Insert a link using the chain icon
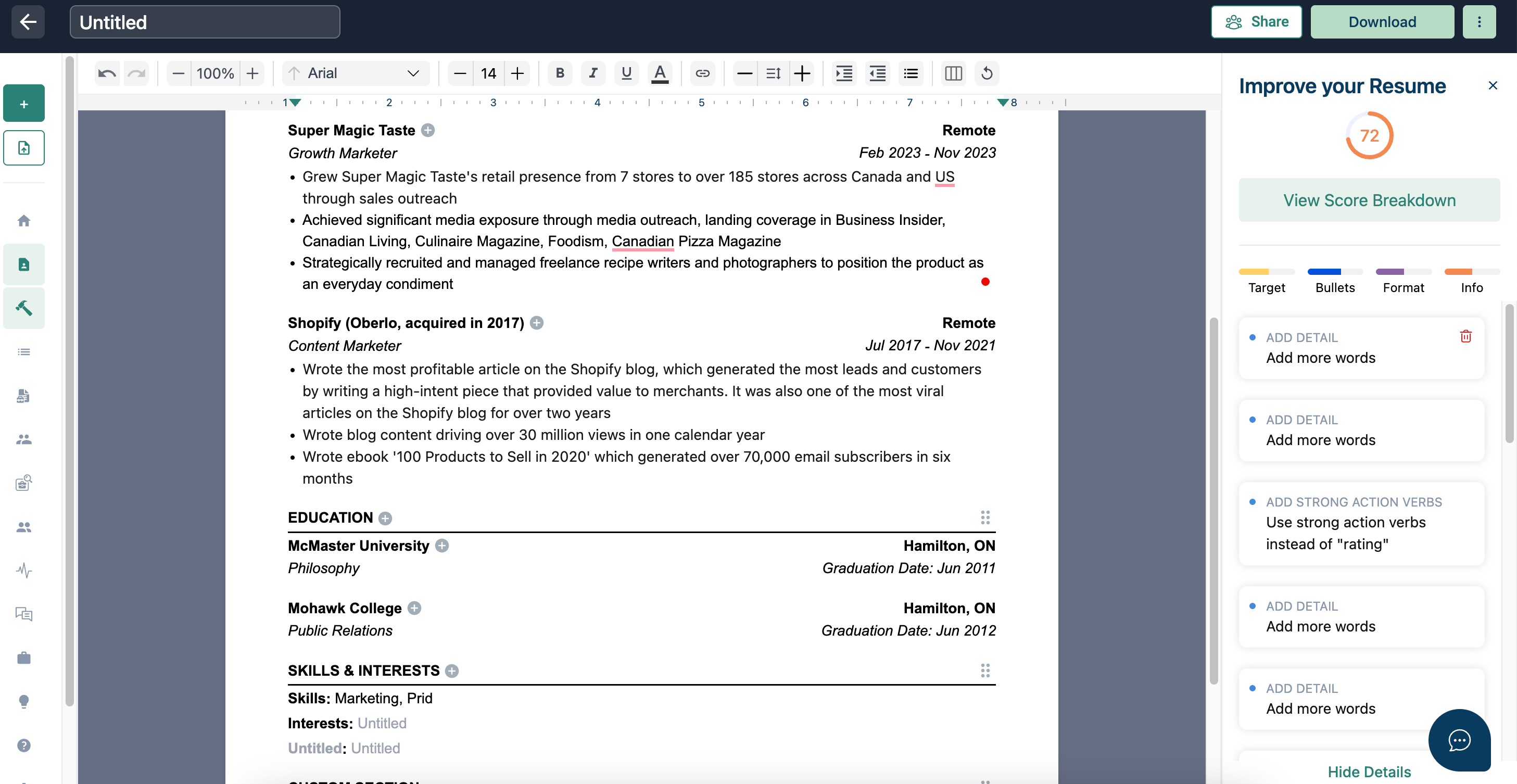This screenshot has height=784, width=1517. (702, 73)
